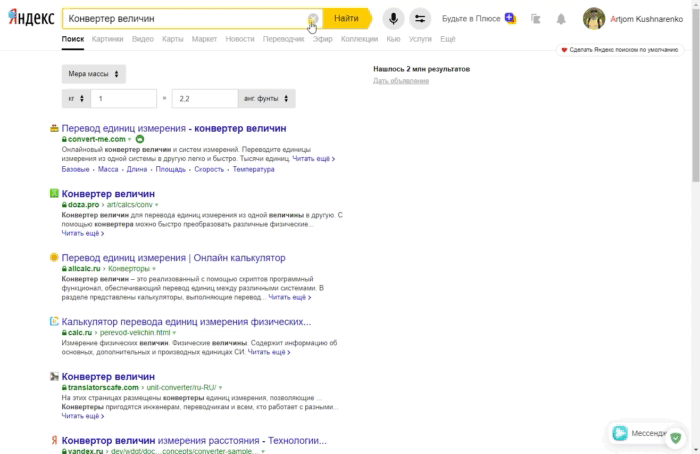This screenshot has width=700, height=454.
Task: Open Перевод единиц измерения | Онлайн калькулятор result
Action: click(173, 258)
